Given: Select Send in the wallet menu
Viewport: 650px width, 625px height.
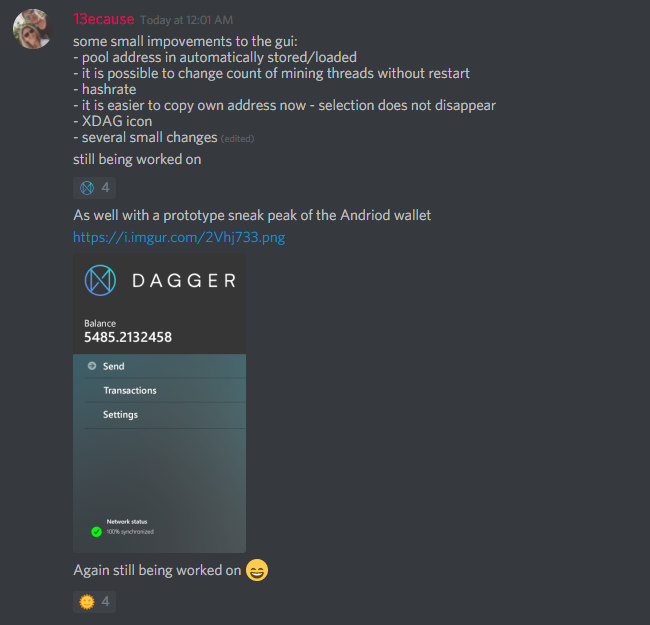Looking at the screenshot, I should pyautogui.click(x=114, y=366).
